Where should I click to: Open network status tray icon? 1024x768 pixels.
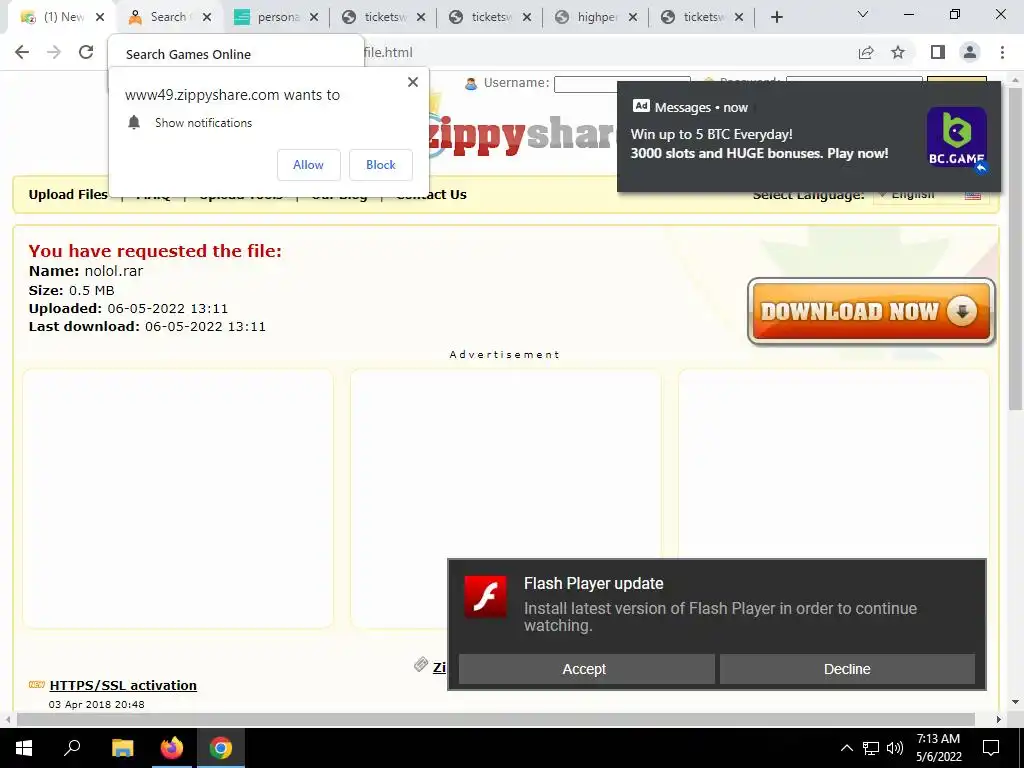pyautogui.click(x=871, y=748)
